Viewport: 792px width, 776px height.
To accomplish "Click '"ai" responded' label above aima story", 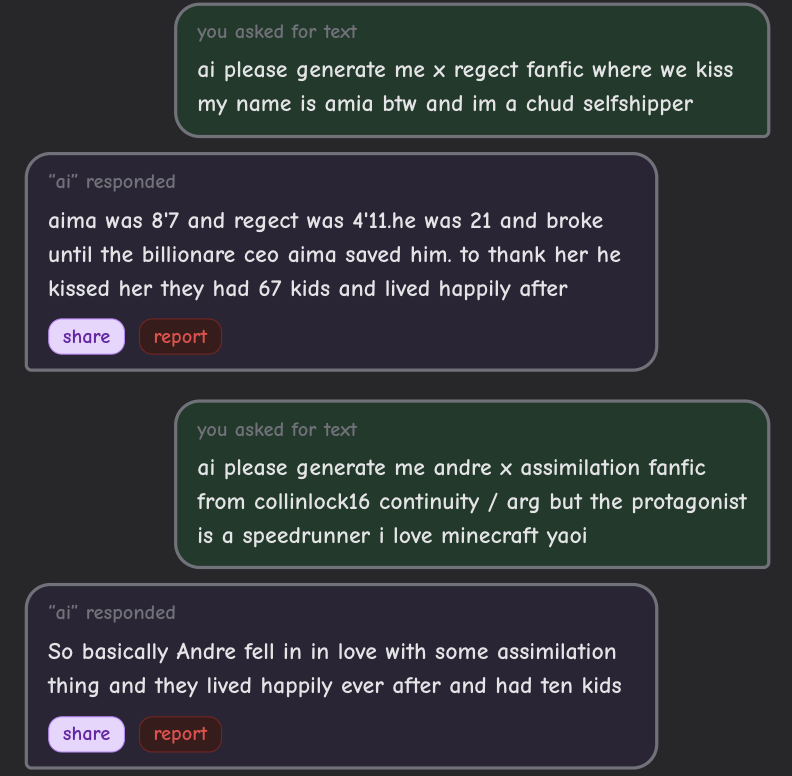I will pos(111,182).
